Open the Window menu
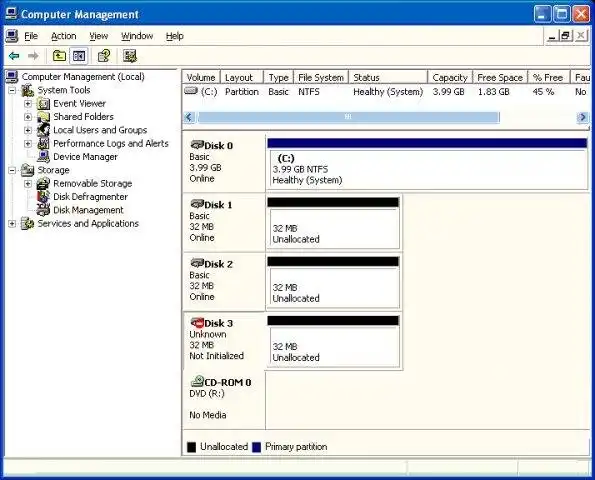The width and height of the screenshot is (595, 480). pos(137,36)
